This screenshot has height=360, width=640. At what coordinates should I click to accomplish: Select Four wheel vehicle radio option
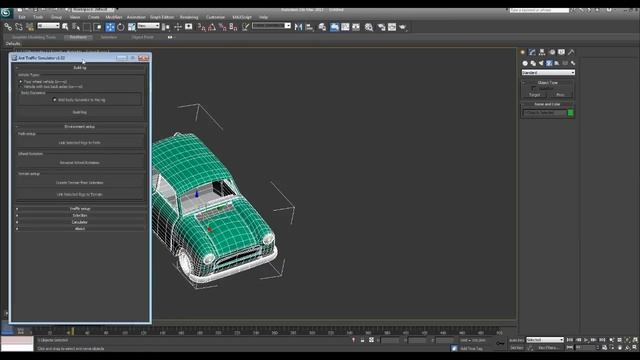21,82
